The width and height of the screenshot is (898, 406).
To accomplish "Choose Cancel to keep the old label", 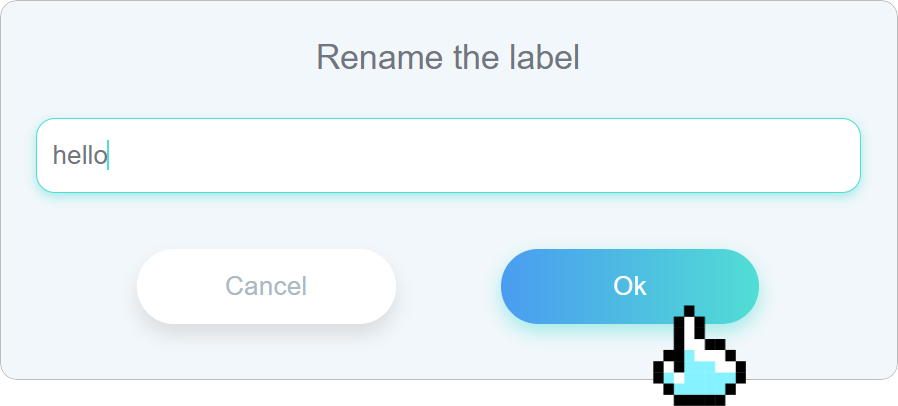I will click(266, 286).
